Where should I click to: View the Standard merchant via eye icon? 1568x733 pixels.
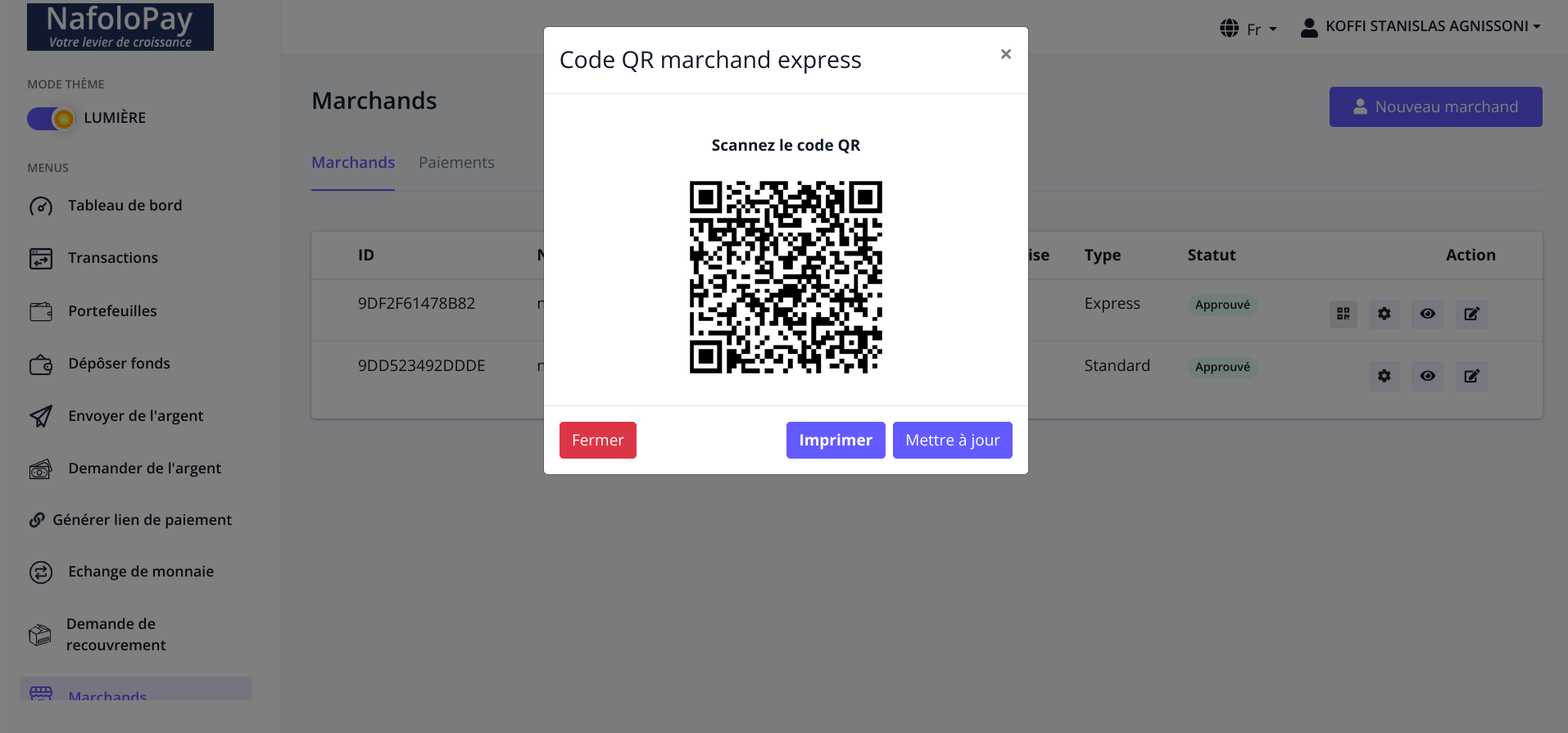pyautogui.click(x=1428, y=376)
